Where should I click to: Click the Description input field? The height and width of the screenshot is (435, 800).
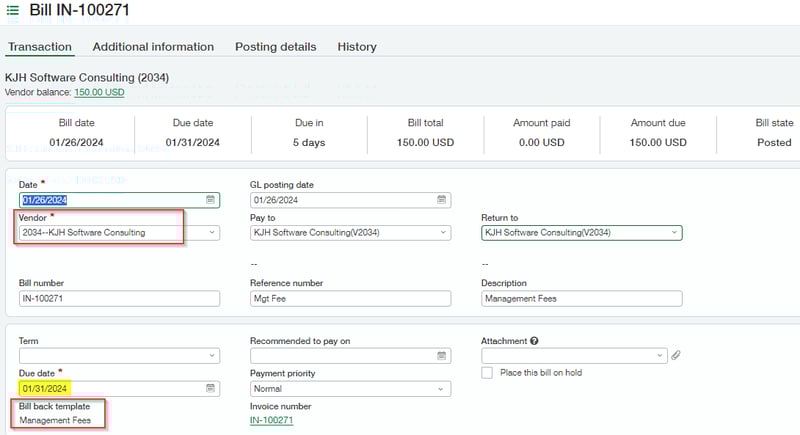point(581,298)
